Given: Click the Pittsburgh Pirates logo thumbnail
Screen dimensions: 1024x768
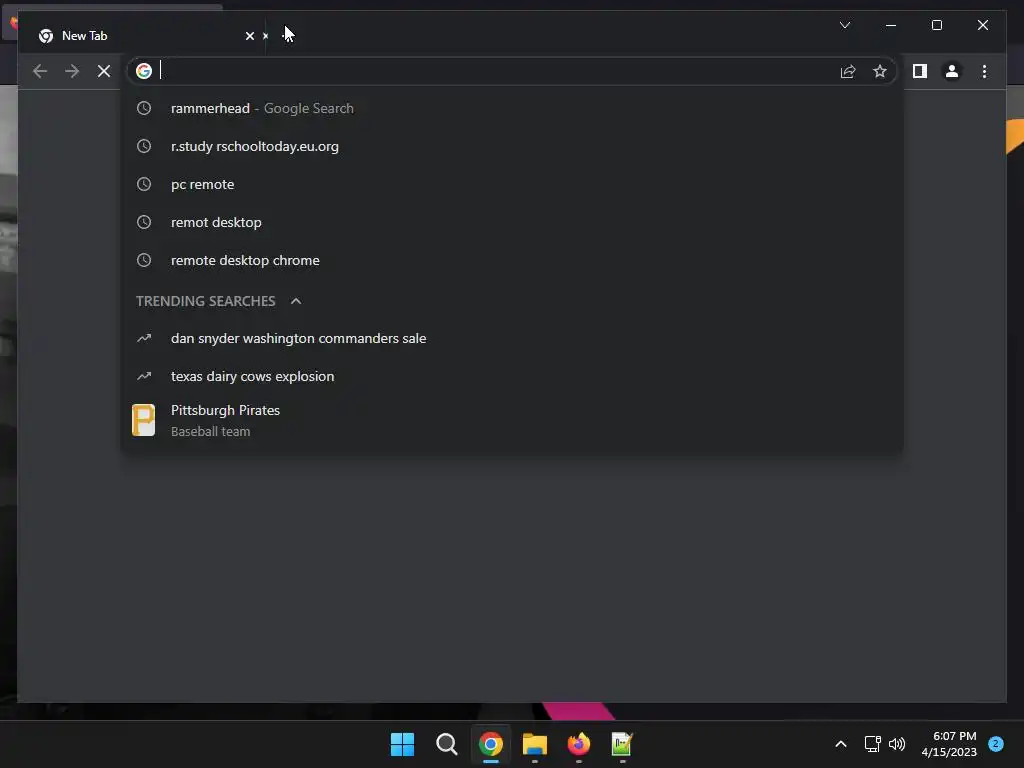Looking at the screenshot, I should [144, 420].
